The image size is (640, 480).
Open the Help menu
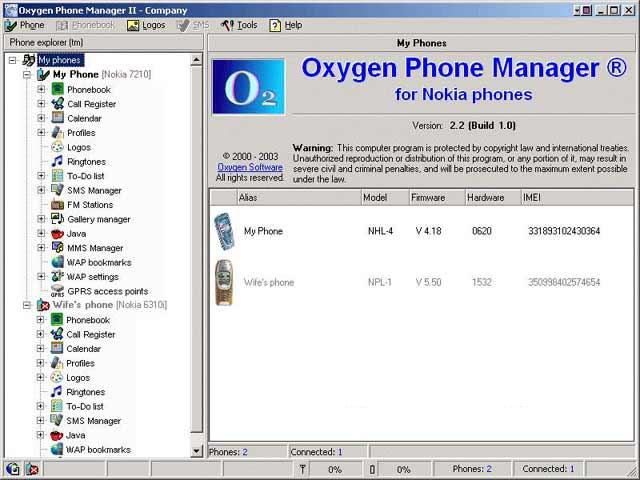(286, 25)
